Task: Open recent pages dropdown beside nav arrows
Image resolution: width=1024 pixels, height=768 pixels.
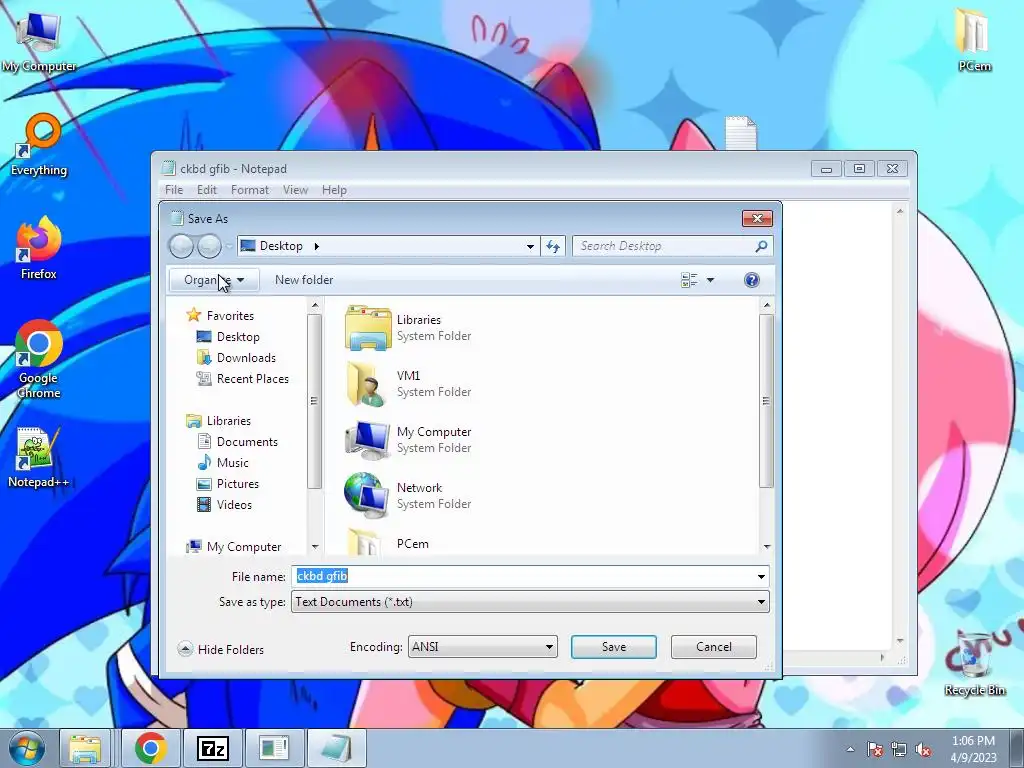Action: coord(229,246)
